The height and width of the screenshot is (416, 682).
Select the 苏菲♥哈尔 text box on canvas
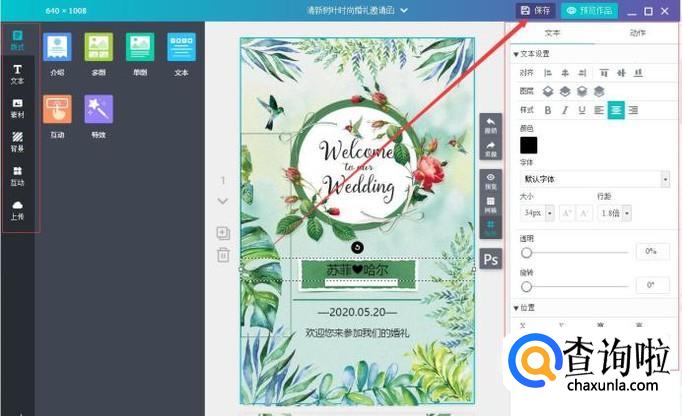coord(356,269)
